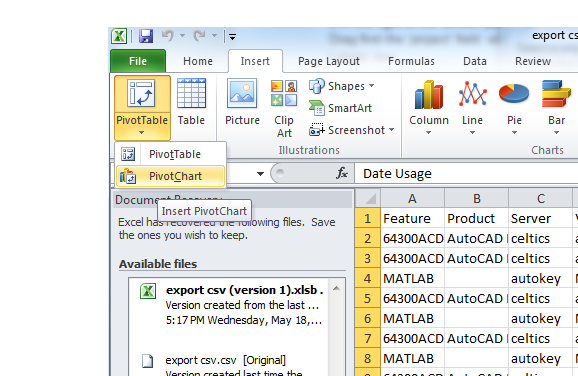The height and width of the screenshot is (376, 578).
Task: Click the Excel application icon in title bar
Action: [x=119, y=36]
